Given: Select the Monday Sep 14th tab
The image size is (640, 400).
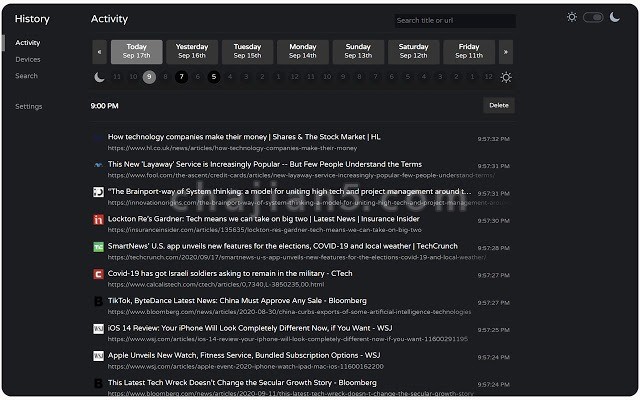Looking at the screenshot, I should click(303, 52).
